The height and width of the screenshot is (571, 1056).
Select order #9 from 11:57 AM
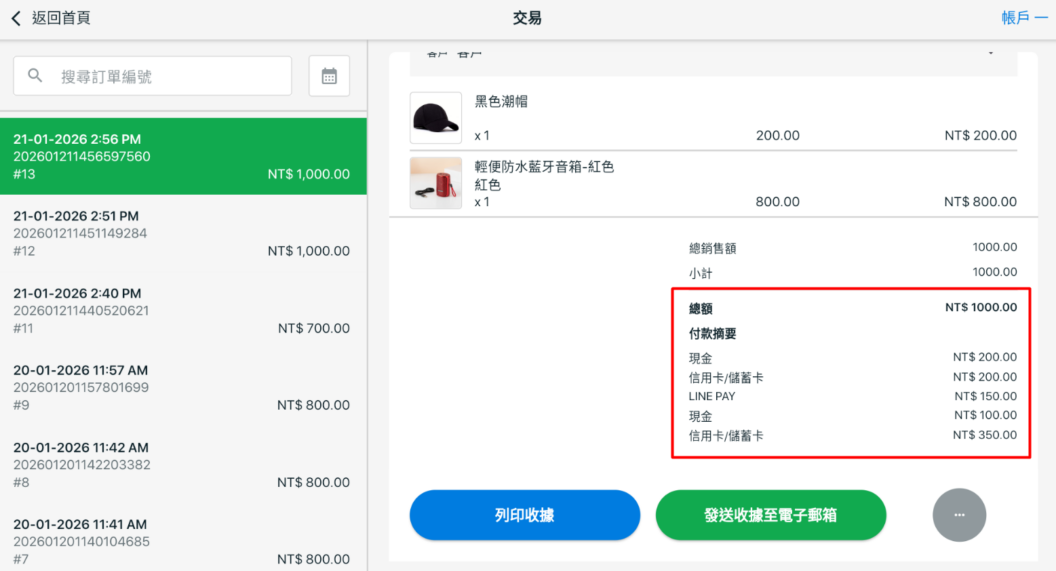coord(182,387)
